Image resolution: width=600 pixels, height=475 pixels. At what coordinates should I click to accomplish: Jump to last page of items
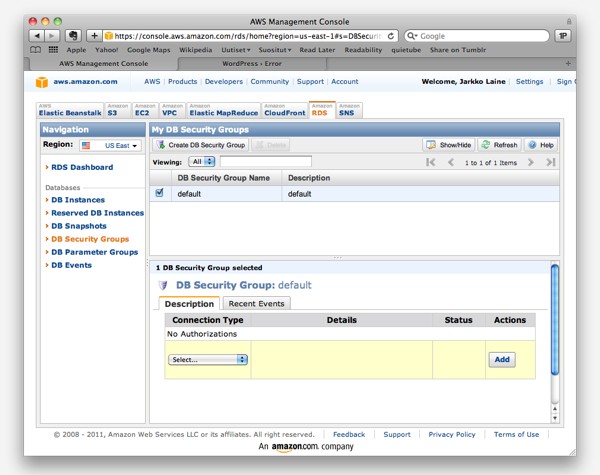[550, 162]
